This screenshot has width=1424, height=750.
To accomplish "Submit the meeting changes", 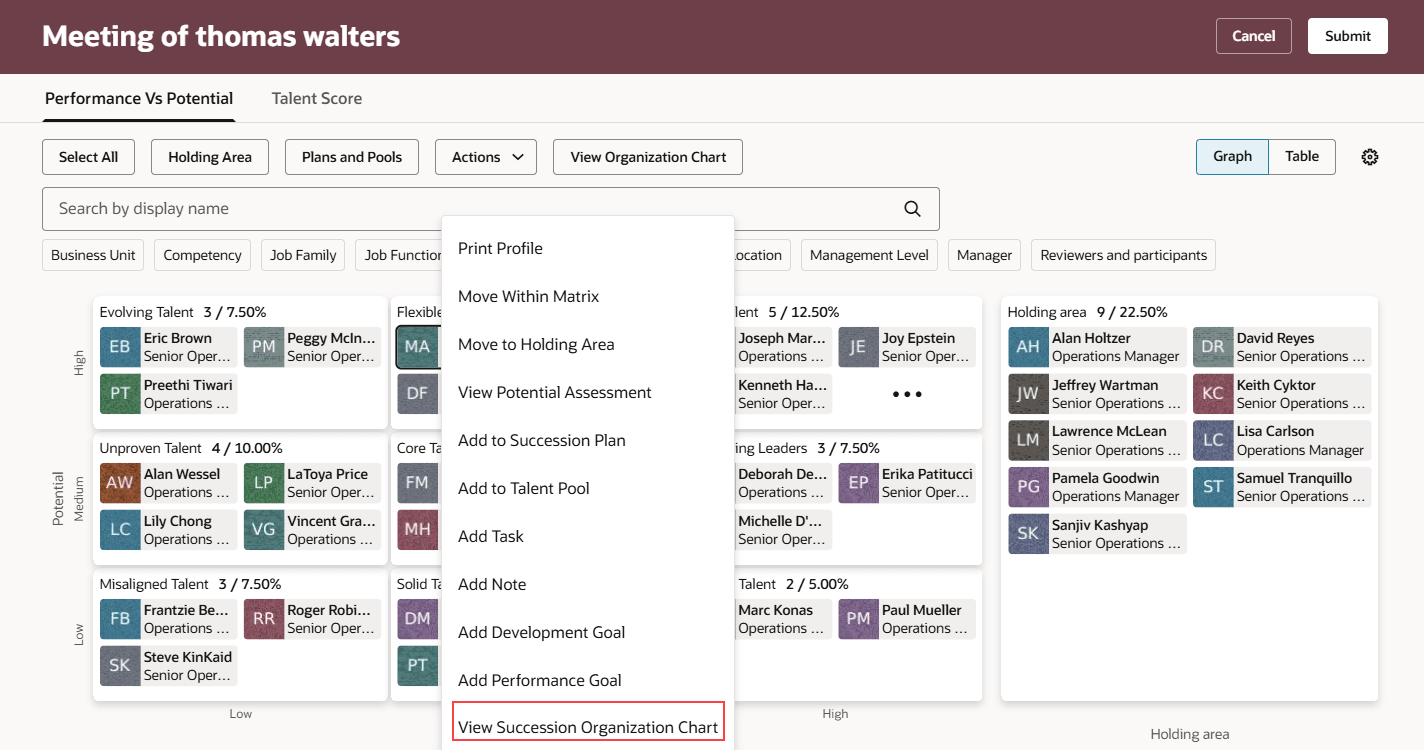I will (1347, 35).
